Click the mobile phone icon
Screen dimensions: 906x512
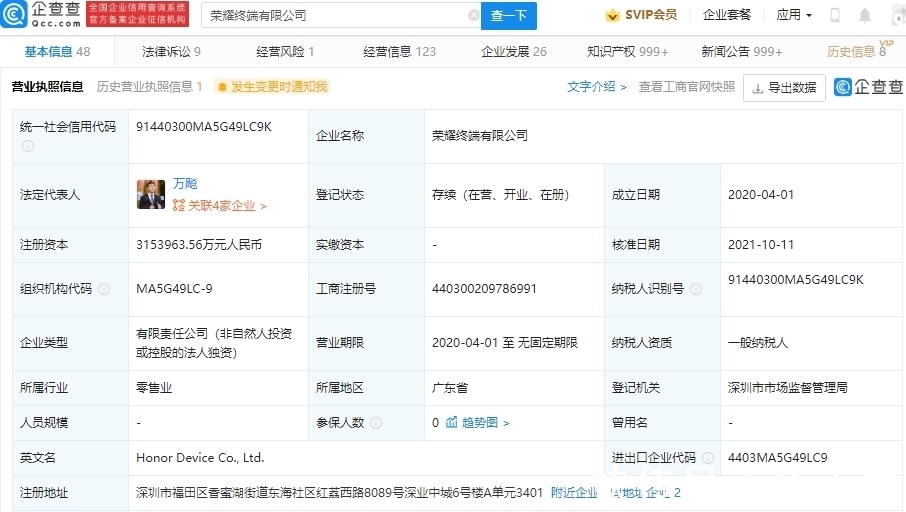click(x=834, y=15)
